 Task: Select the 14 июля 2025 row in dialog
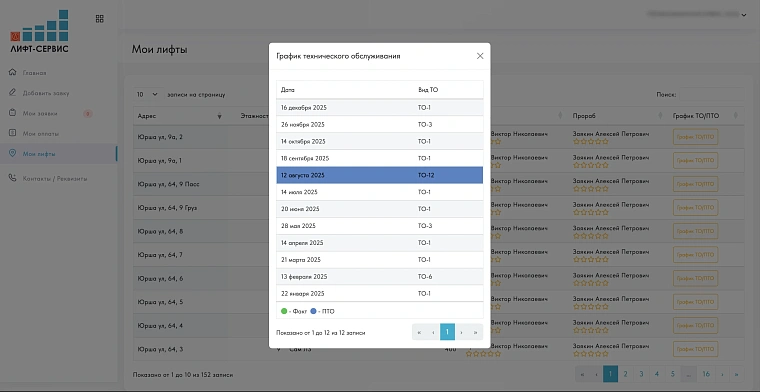(x=380, y=192)
